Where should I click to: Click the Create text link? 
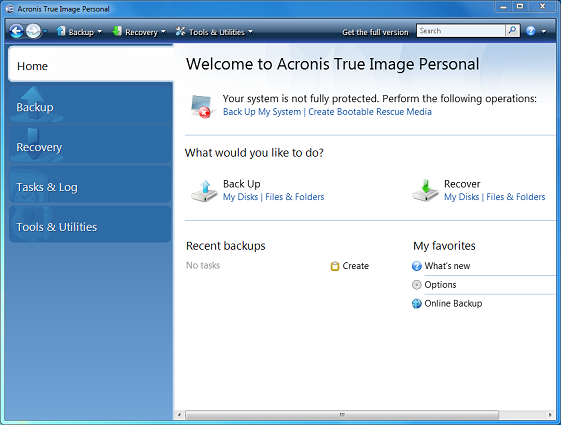[x=356, y=266]
